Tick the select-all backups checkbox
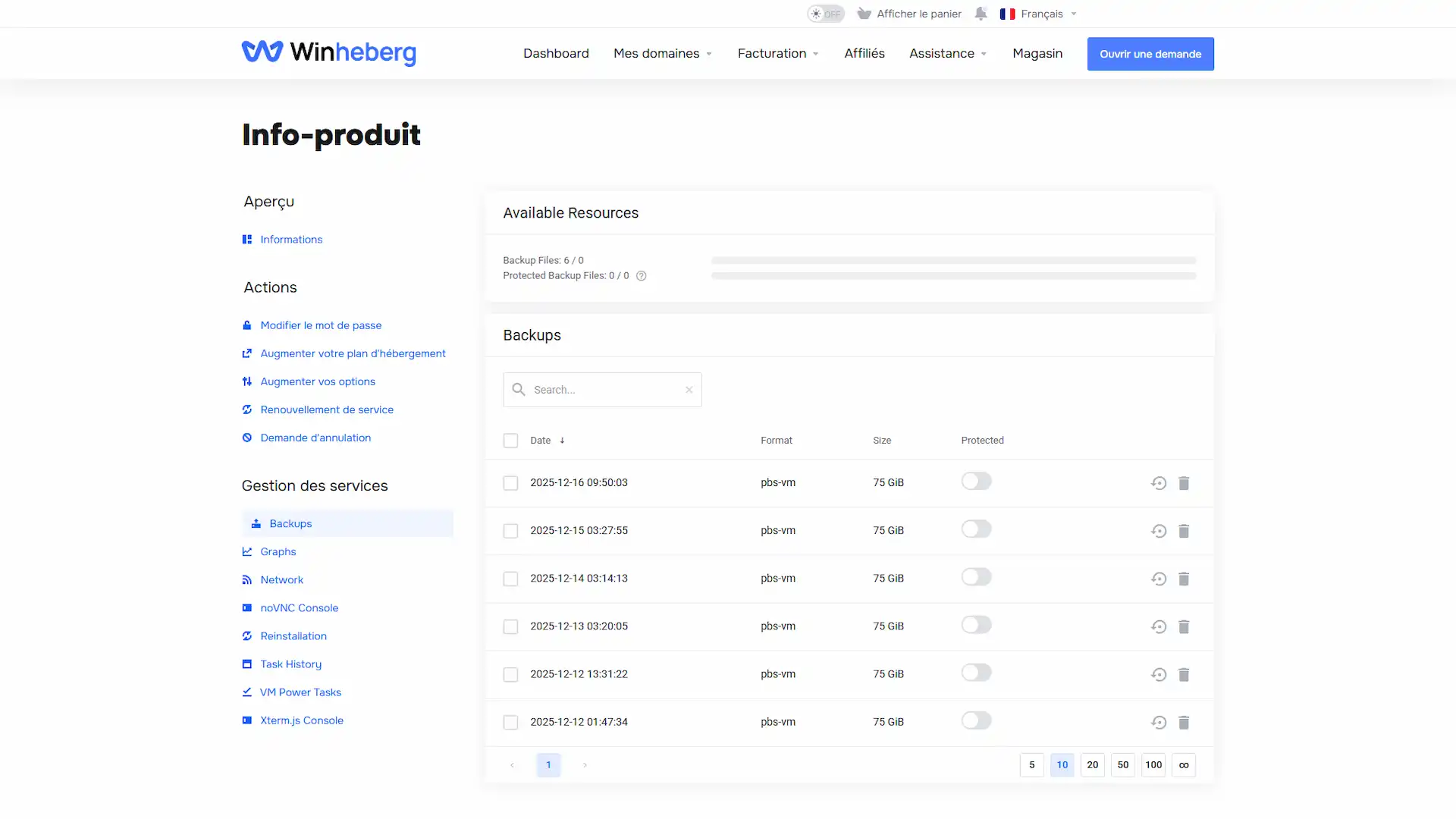1456x819 pixels. 510,441
